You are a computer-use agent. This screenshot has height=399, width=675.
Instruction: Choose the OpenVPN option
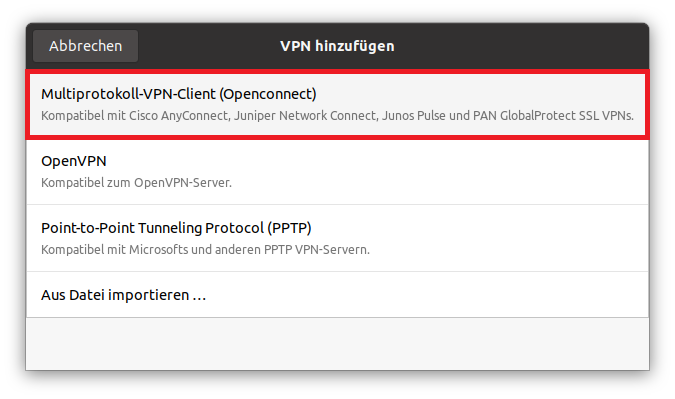[x=338, y=171]
